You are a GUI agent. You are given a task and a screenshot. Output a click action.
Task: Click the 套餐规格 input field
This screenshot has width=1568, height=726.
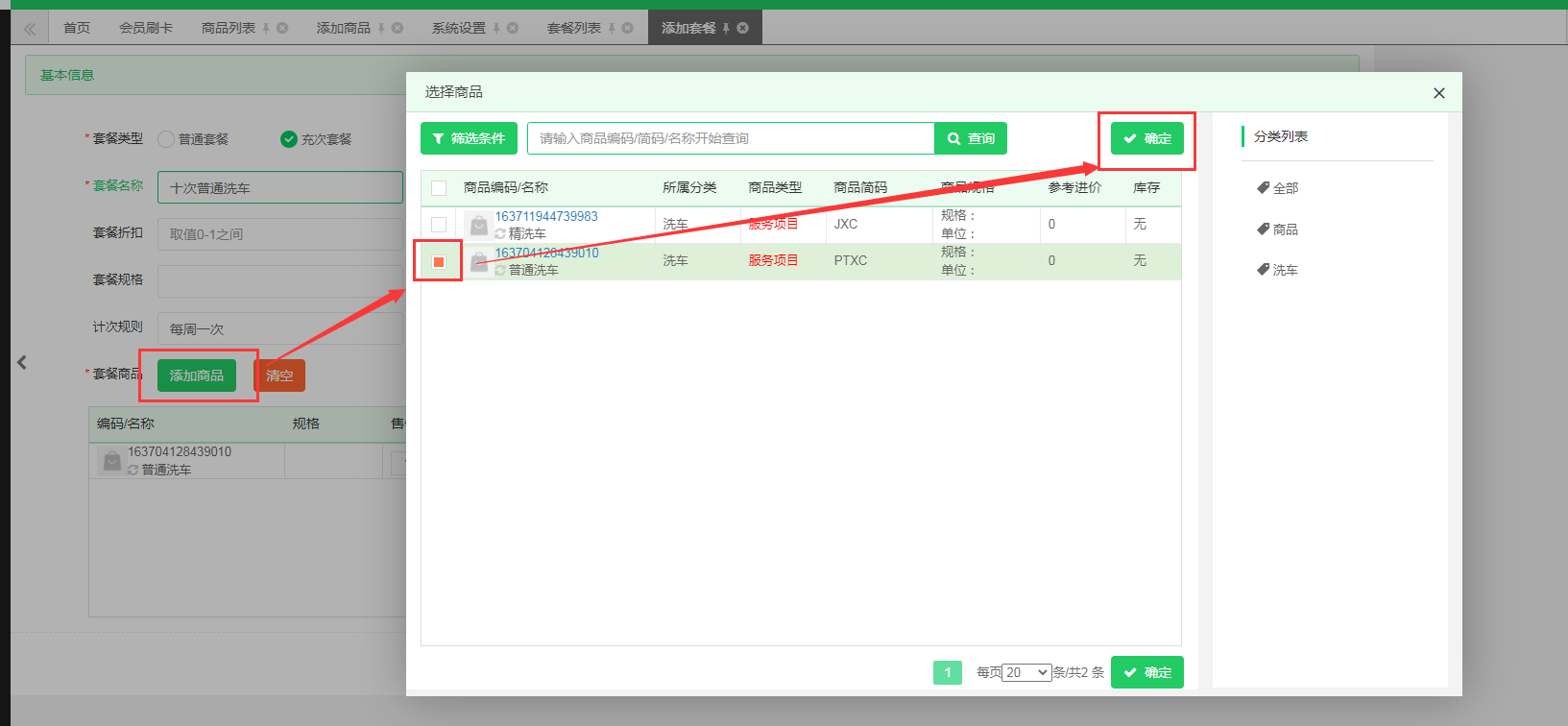coord(280,281)
